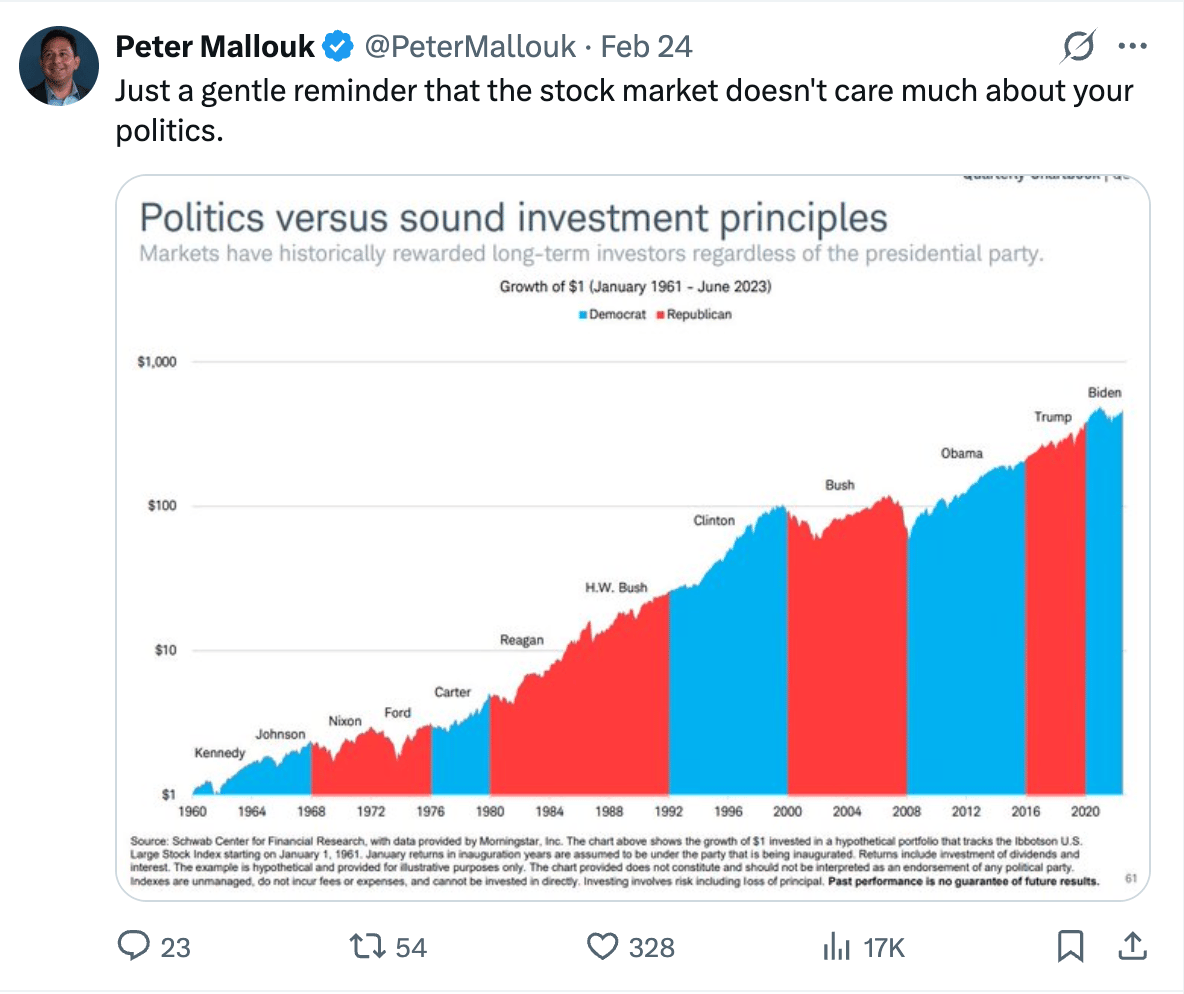This screenshot has width=1184, height=994.
Task: Open the Grok explain icon
Action: 1079,46
